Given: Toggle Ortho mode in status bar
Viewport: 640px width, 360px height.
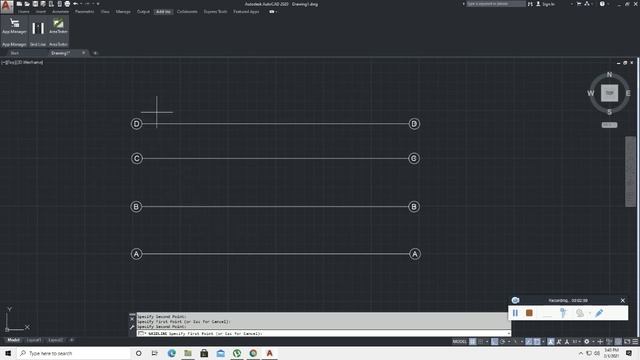Looking at the screenshot, I should tap(495, 342).
